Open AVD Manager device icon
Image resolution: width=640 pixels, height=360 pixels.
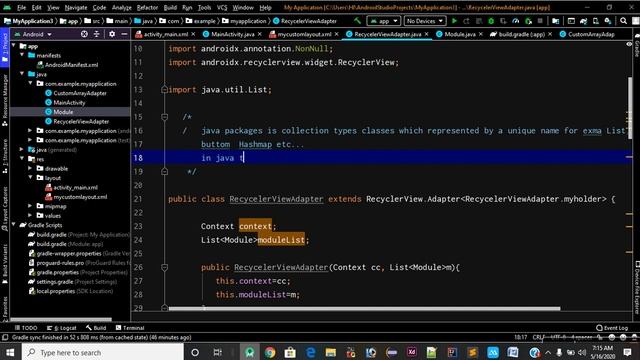[596, 21]
